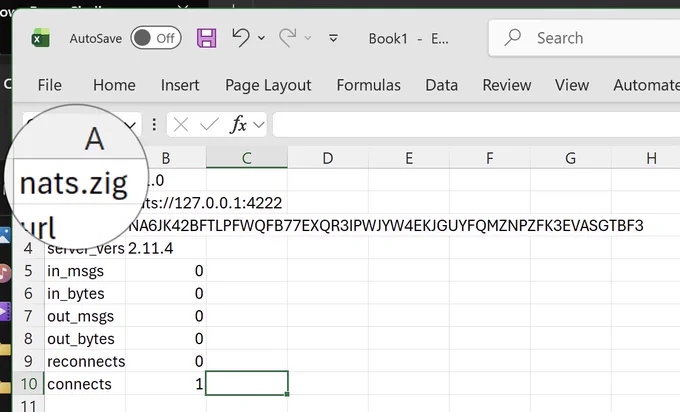Open the Redo history dropdown
680x412 pixels.
coord(308,38)
